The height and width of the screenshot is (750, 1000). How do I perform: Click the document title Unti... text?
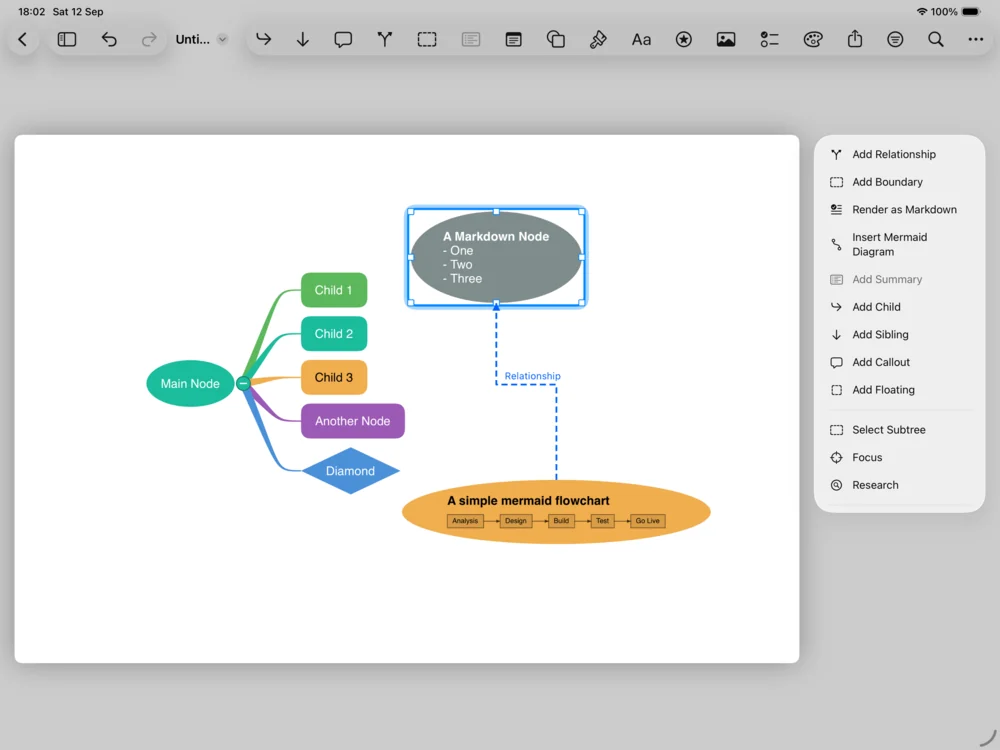pos(192,40)
